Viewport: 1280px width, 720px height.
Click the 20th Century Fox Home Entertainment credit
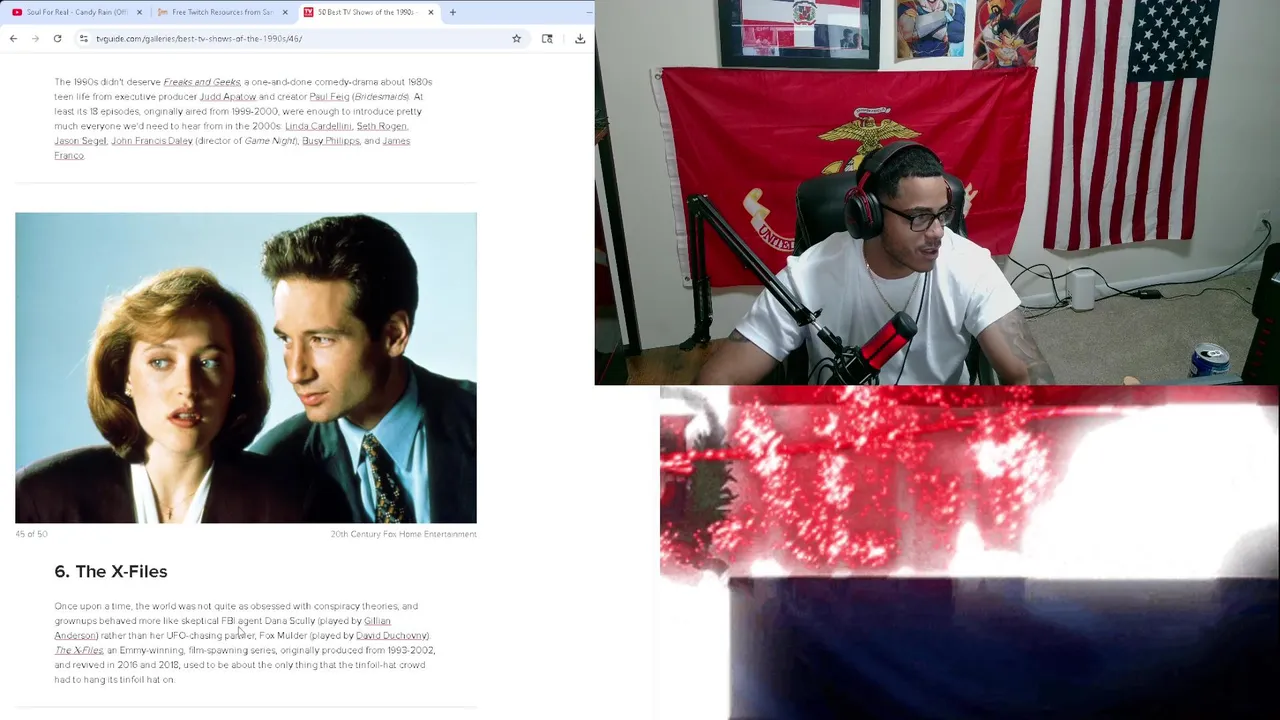tap(403, 534)
